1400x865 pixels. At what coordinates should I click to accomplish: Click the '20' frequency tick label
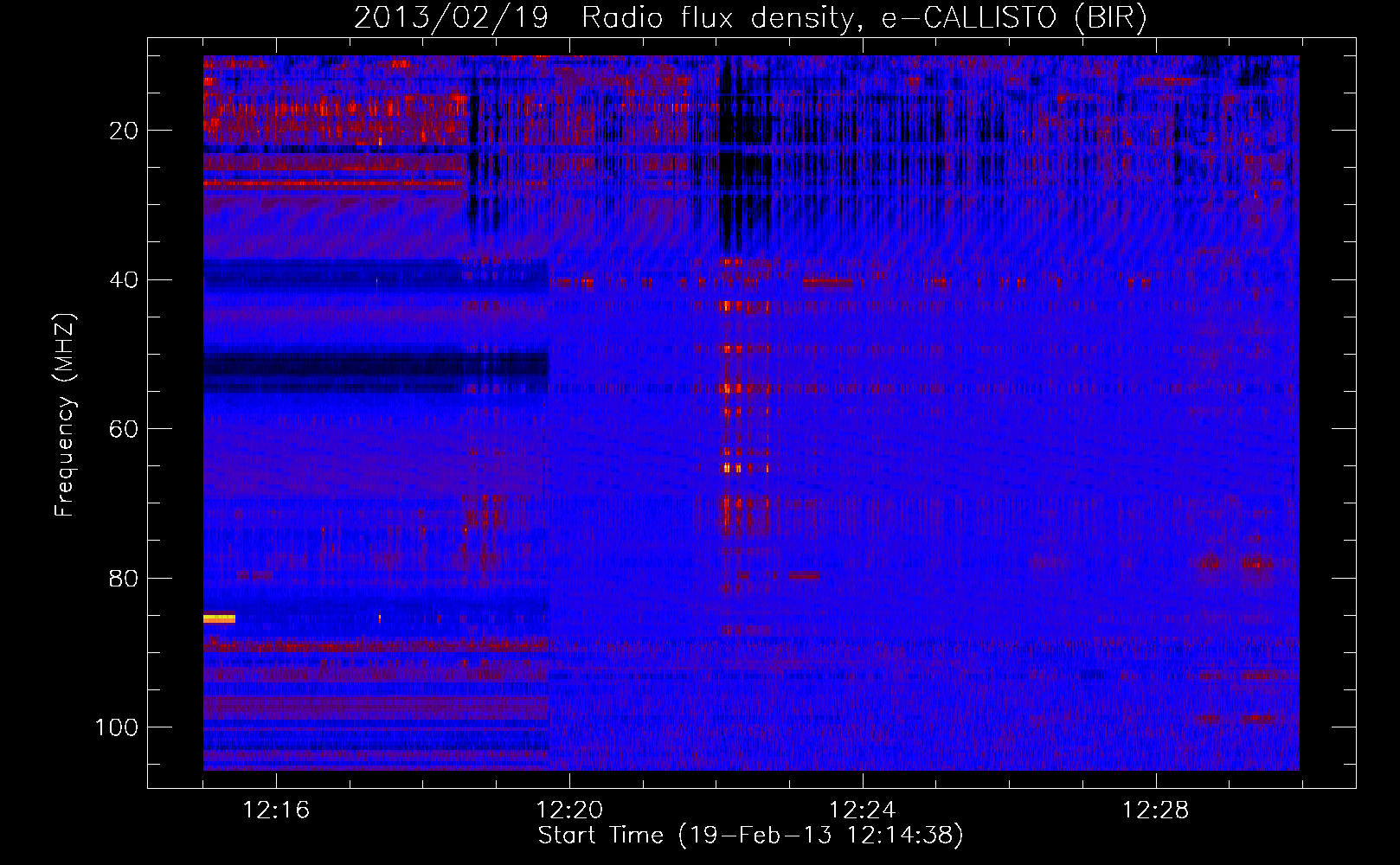pos(125,131)
